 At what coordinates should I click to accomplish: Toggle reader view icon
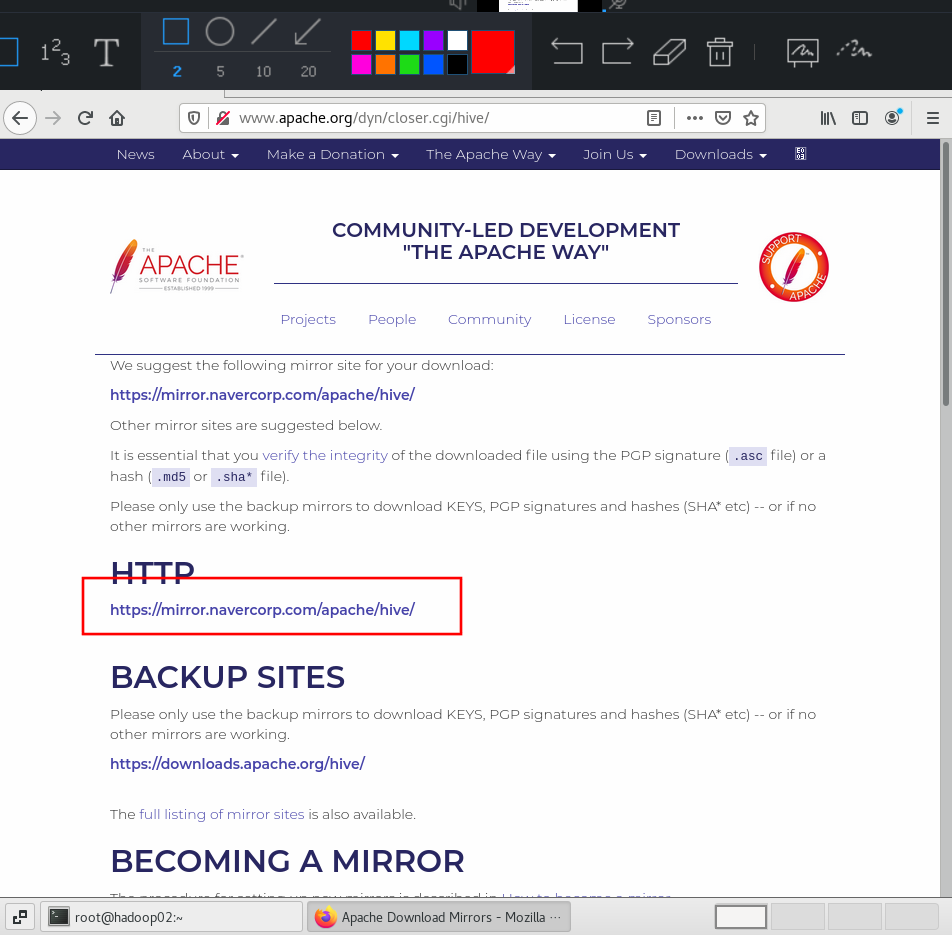654,118
